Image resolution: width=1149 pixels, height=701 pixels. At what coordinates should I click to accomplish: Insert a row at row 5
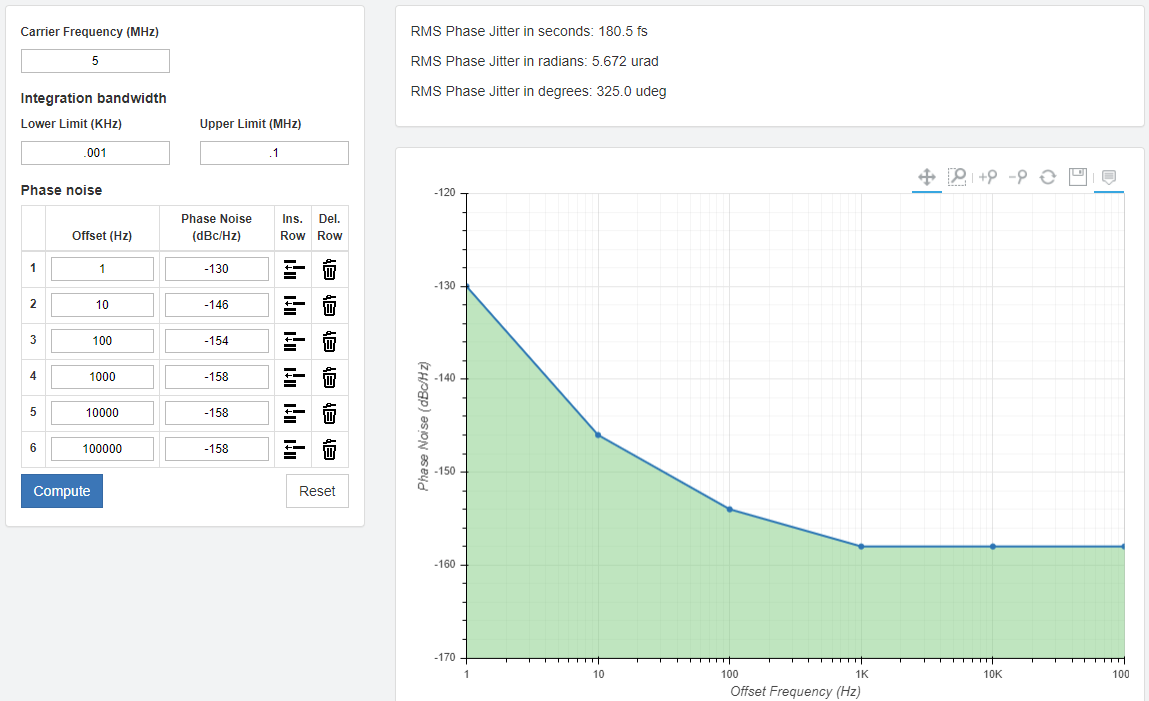[293, 413]
